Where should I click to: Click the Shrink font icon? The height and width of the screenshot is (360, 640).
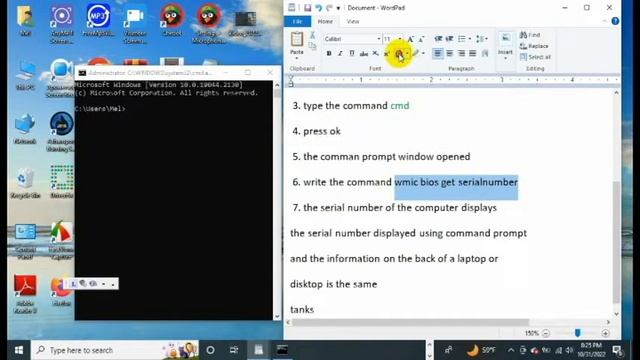click(x=422, y=39)
